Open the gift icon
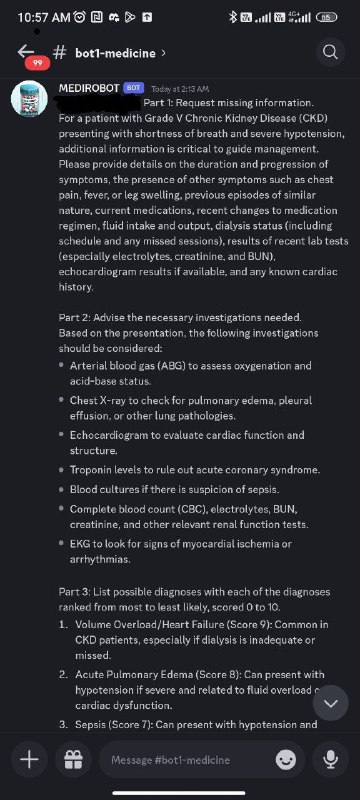Screen dimensions: 360x800 73,760
